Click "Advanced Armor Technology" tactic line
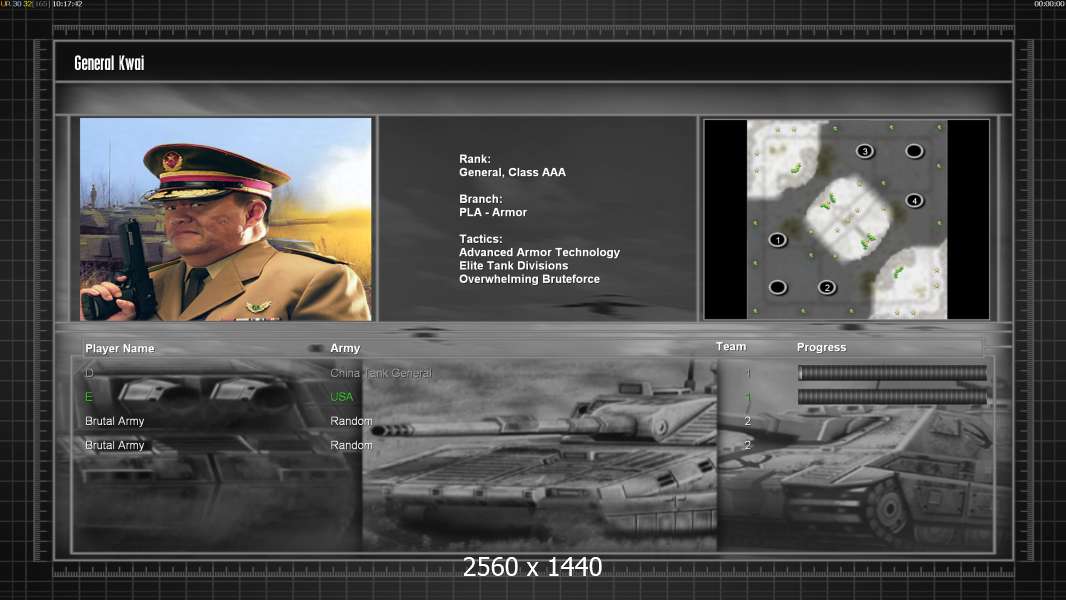 pos(539,252)
